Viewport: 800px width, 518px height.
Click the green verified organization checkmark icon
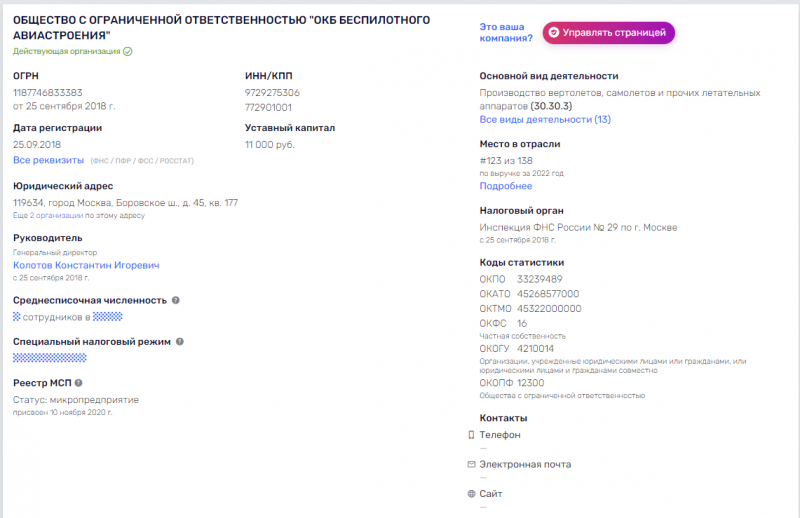pos(128,52)
